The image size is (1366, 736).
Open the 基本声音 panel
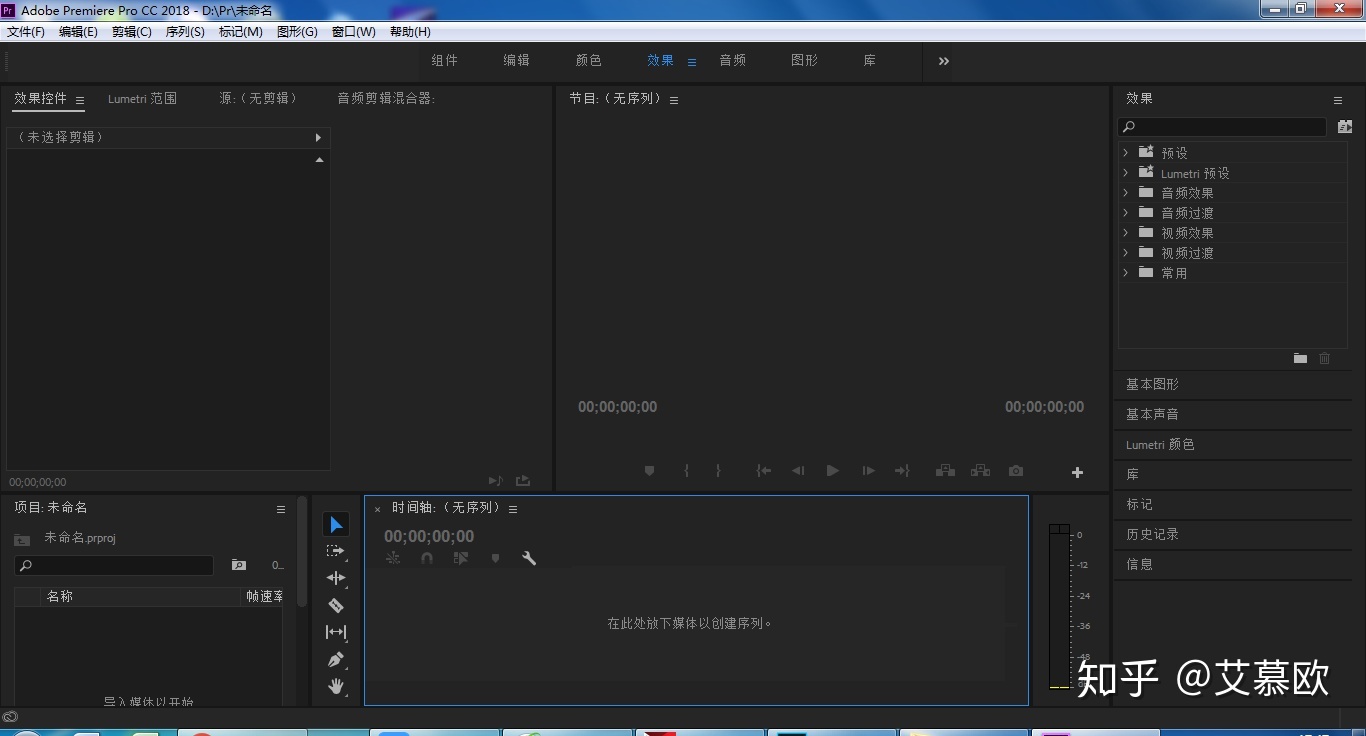click(1152, 414)
